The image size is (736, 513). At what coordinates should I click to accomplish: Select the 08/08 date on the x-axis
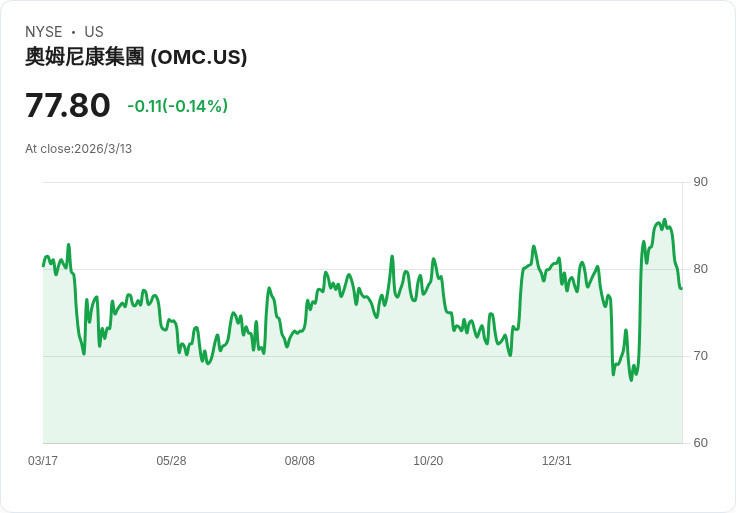[x=299, y=461]
